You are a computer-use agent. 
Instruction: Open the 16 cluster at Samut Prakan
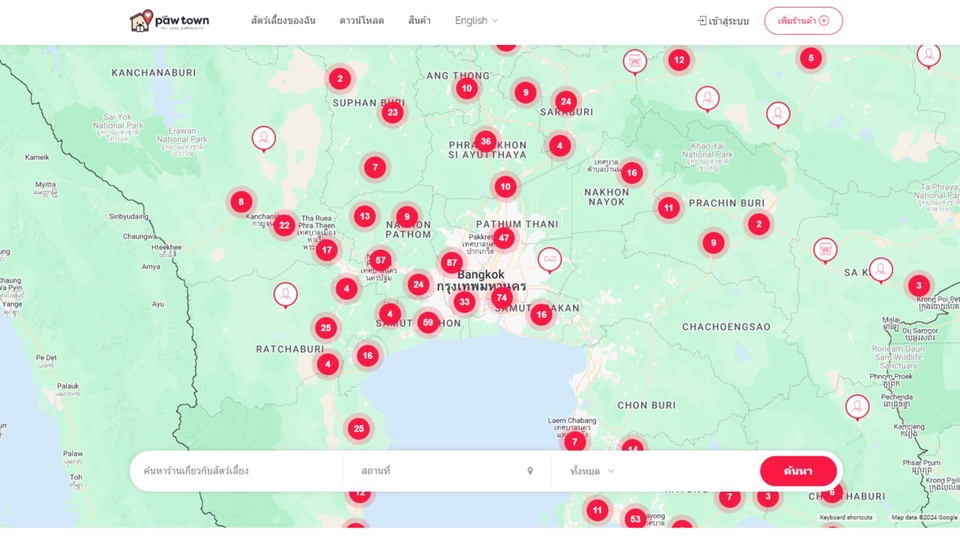point(541,315)
